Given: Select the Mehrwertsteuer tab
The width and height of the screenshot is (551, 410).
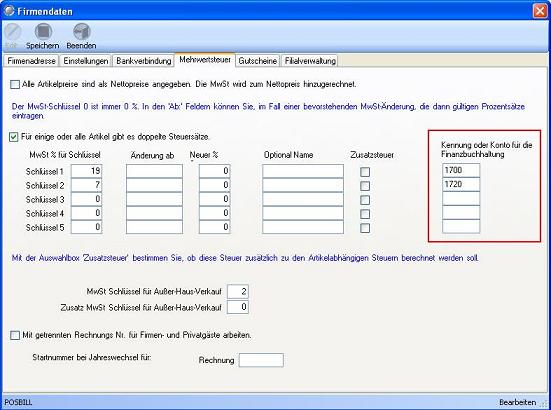Looking at the screenshot, I should point(205,60).
